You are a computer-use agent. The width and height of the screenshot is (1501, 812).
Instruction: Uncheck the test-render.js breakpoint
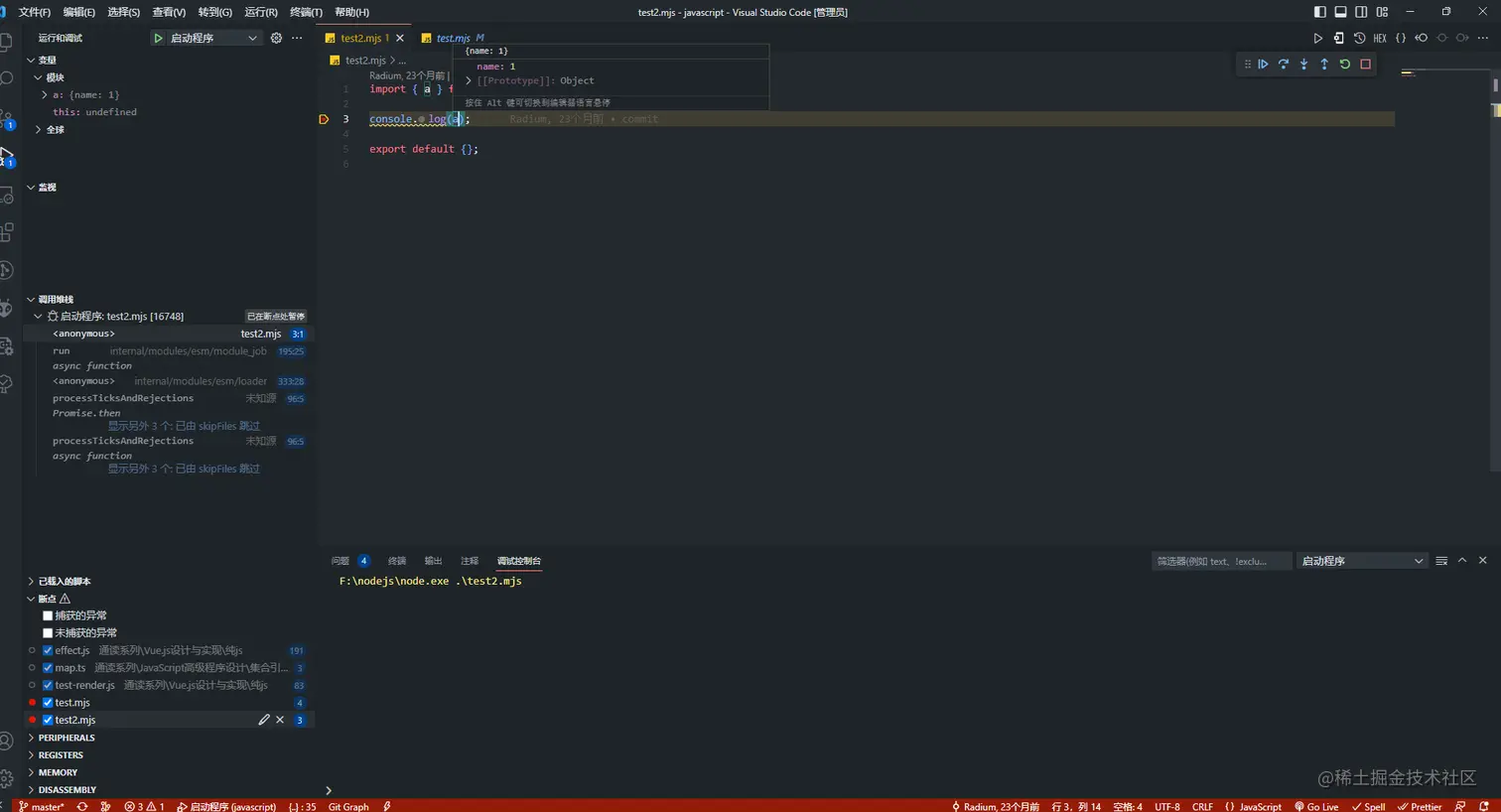tap(48, 685)
